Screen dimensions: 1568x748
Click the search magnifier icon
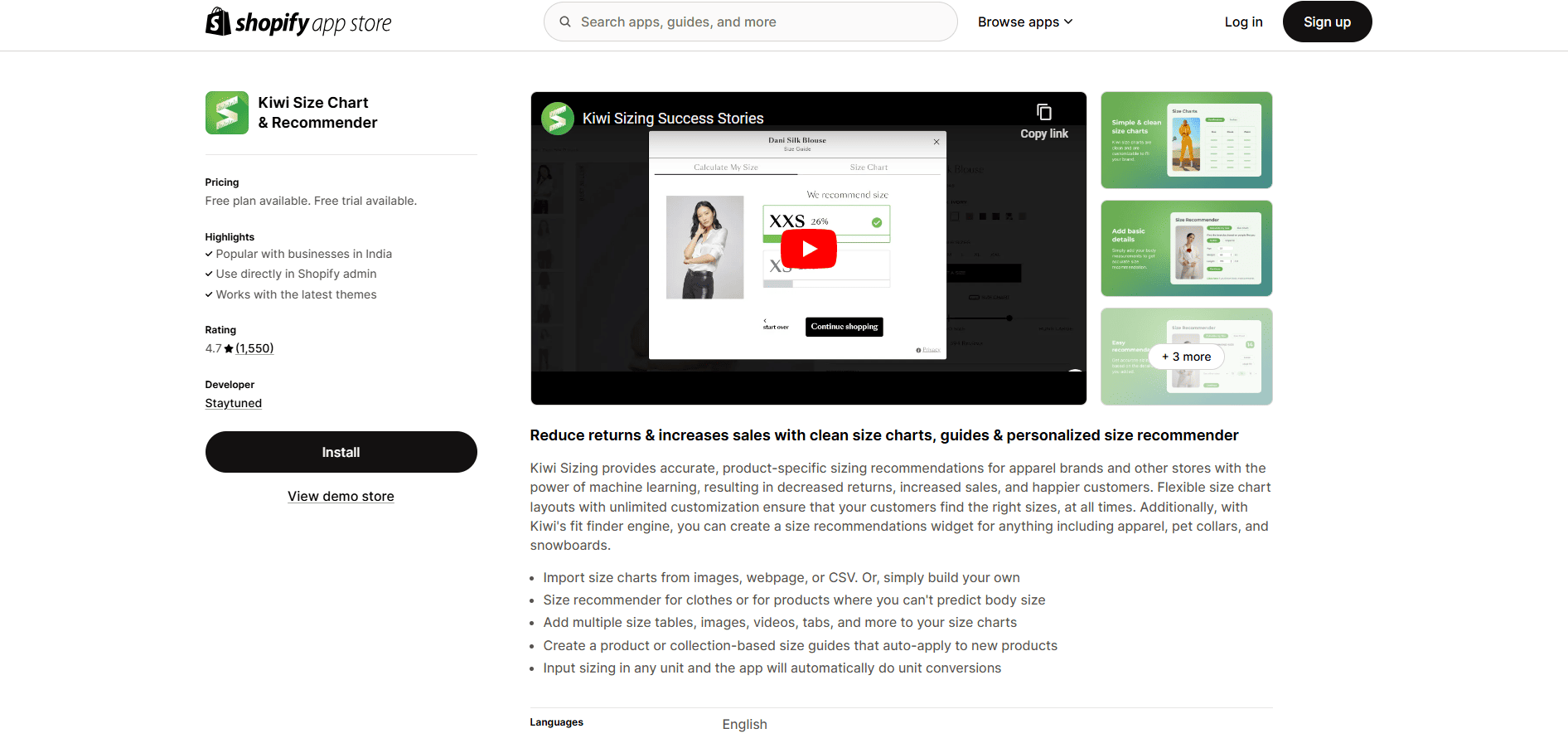point(565,22)
